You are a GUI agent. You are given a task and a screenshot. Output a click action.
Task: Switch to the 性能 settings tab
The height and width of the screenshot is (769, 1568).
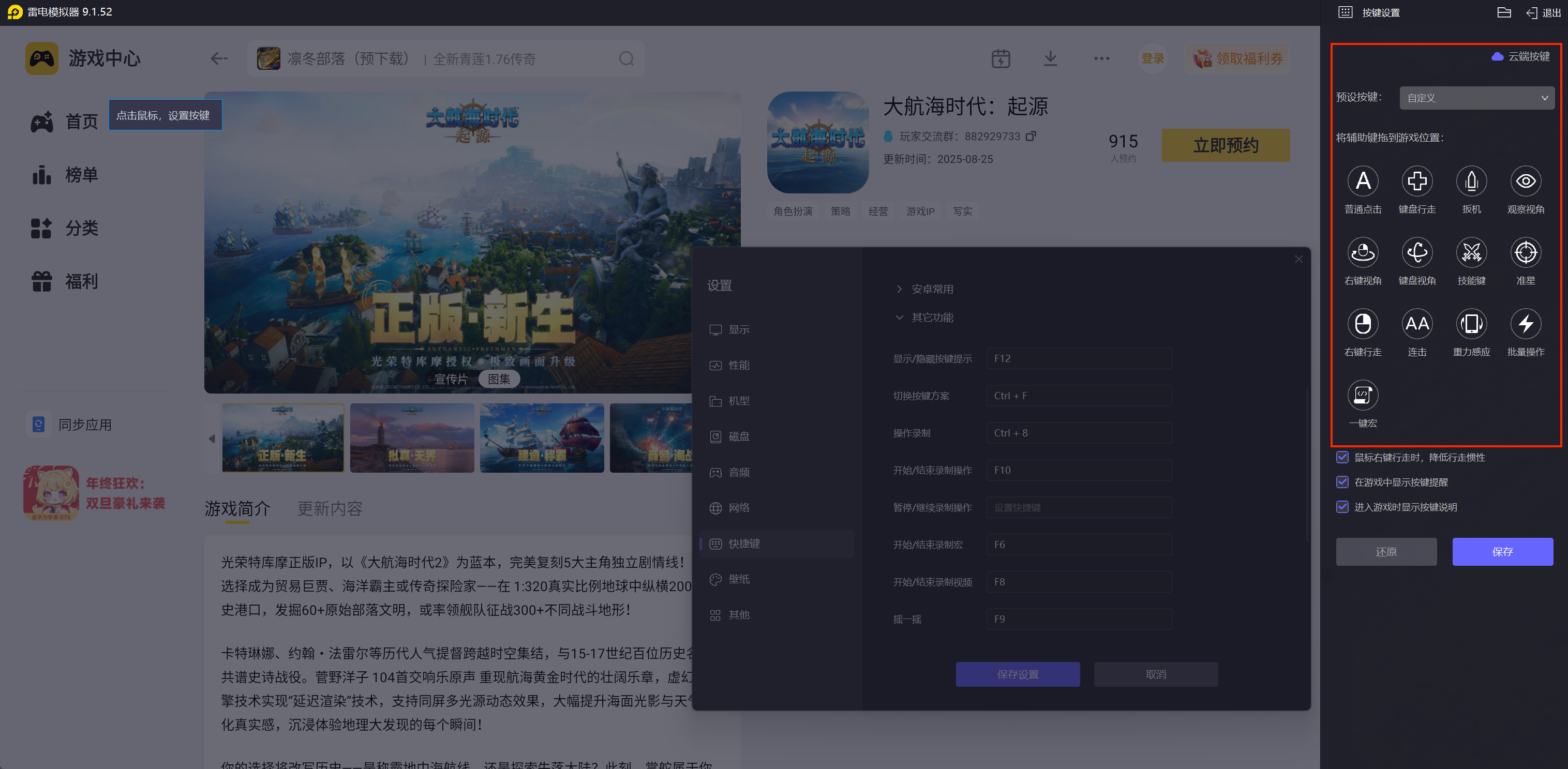pos(738,365)
